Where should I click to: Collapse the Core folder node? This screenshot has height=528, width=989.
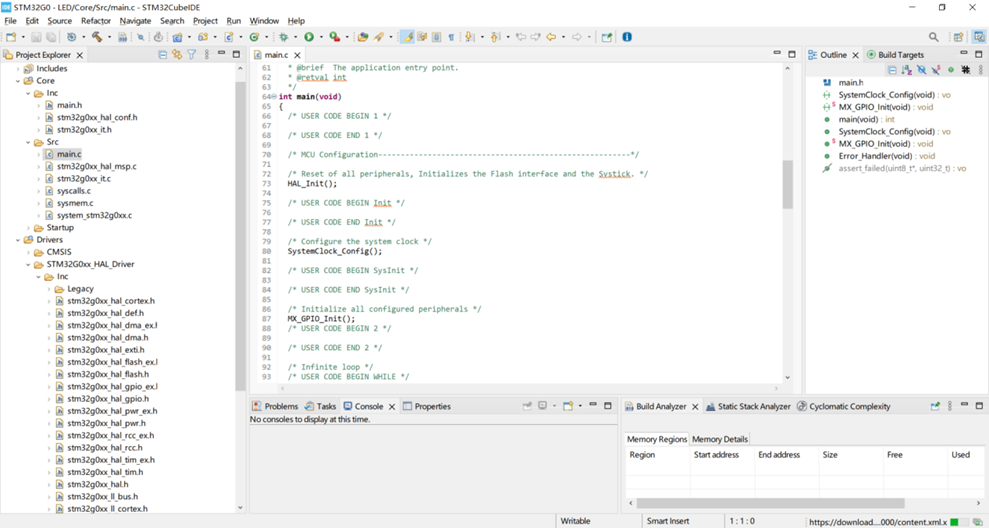(x=18, y=81)
